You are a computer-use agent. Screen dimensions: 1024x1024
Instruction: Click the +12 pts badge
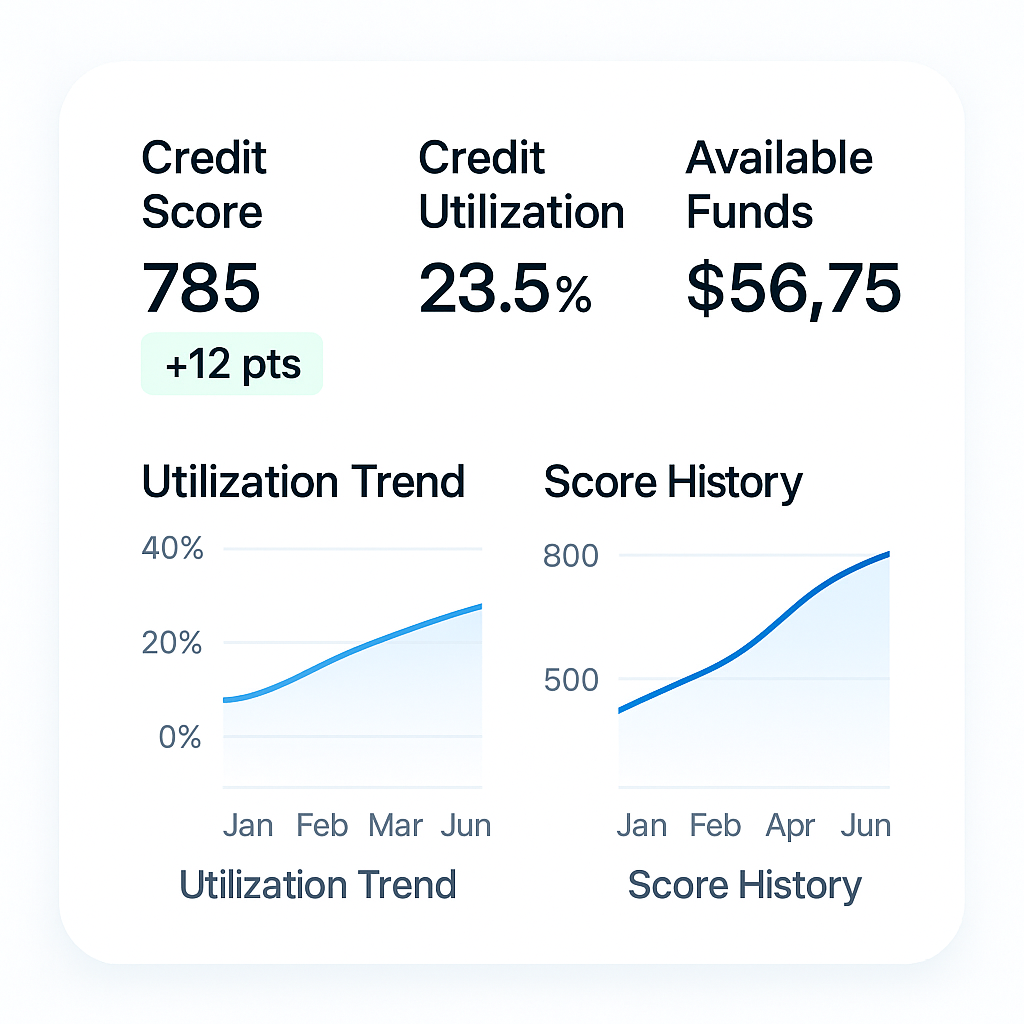[232, 365]
